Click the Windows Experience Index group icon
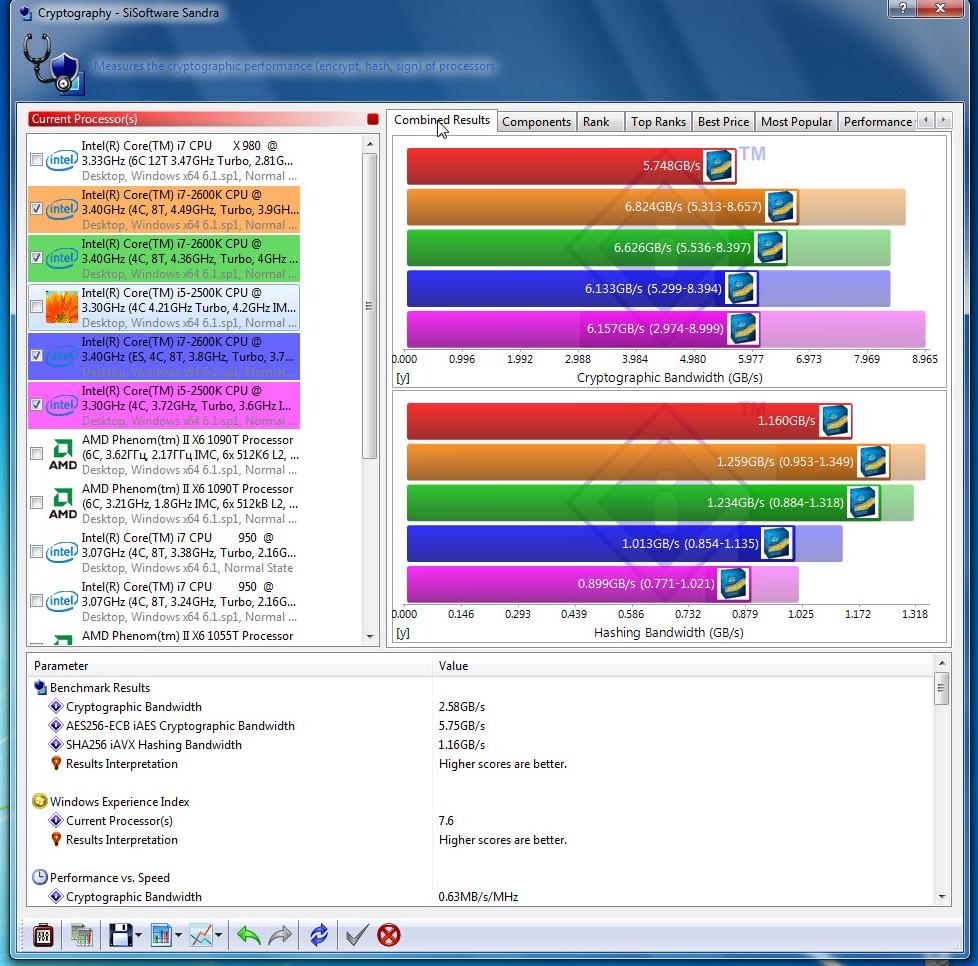978x966 pixels. tap(40, 801)
